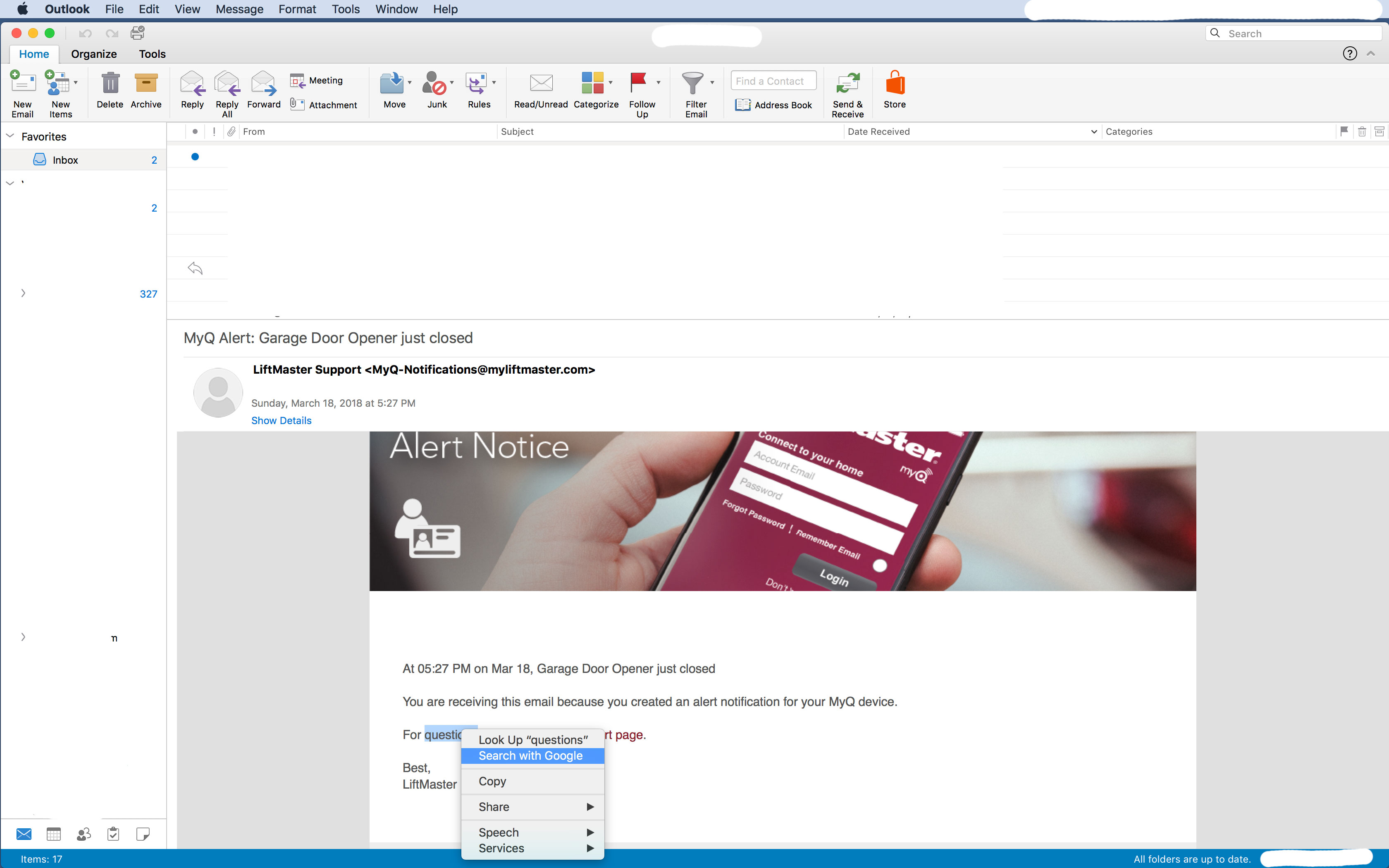Image resolution: width=1389 pixels, height=868 pixels.
Task: Click the Attachment paperclip icon
Action: 297,105
